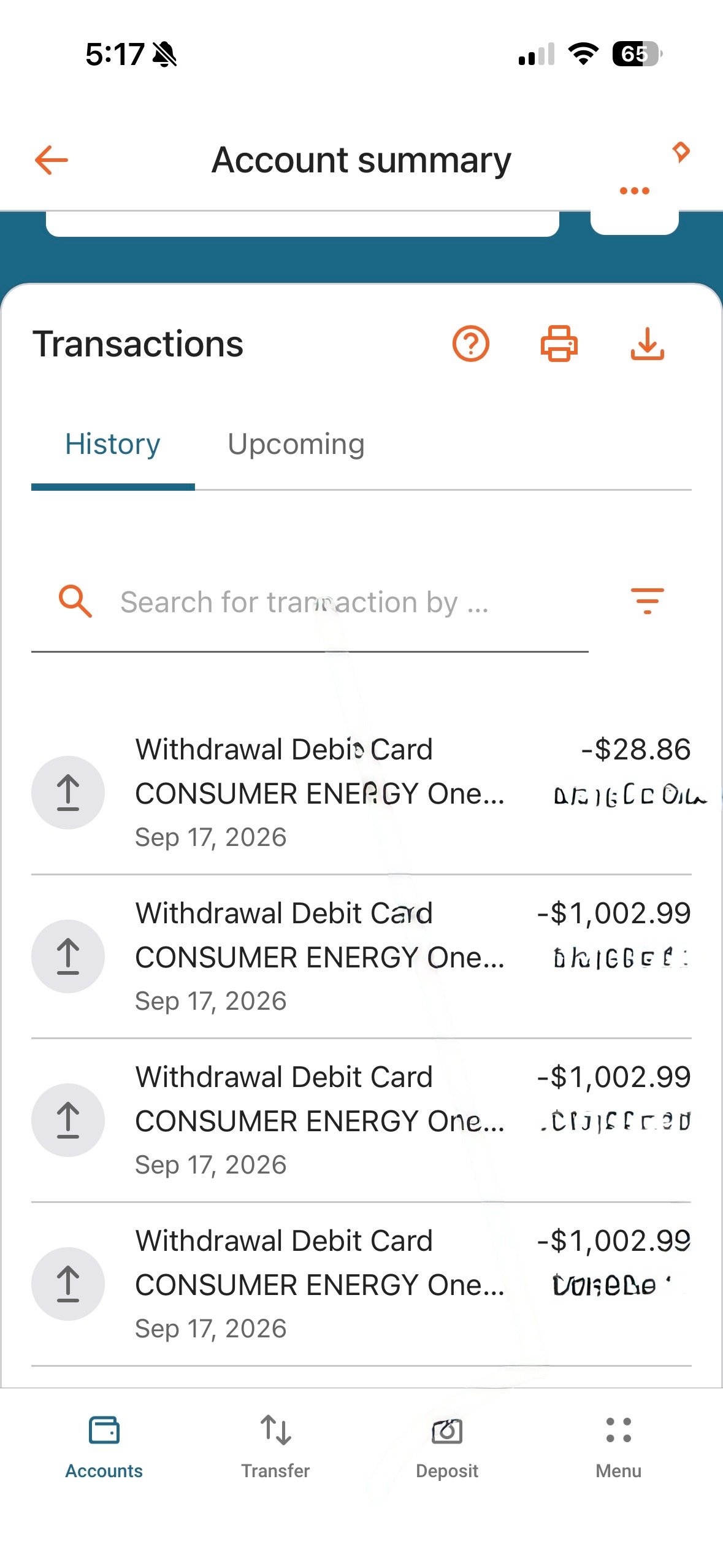723x1568 pixels.
Task: Open the transaction filter icon
Action: tap(648, 601)
